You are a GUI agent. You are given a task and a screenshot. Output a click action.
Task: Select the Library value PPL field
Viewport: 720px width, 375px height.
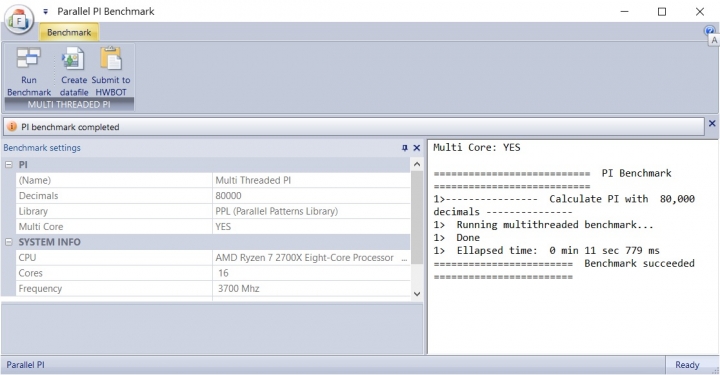pyautogui.click(x=311, y=211)
